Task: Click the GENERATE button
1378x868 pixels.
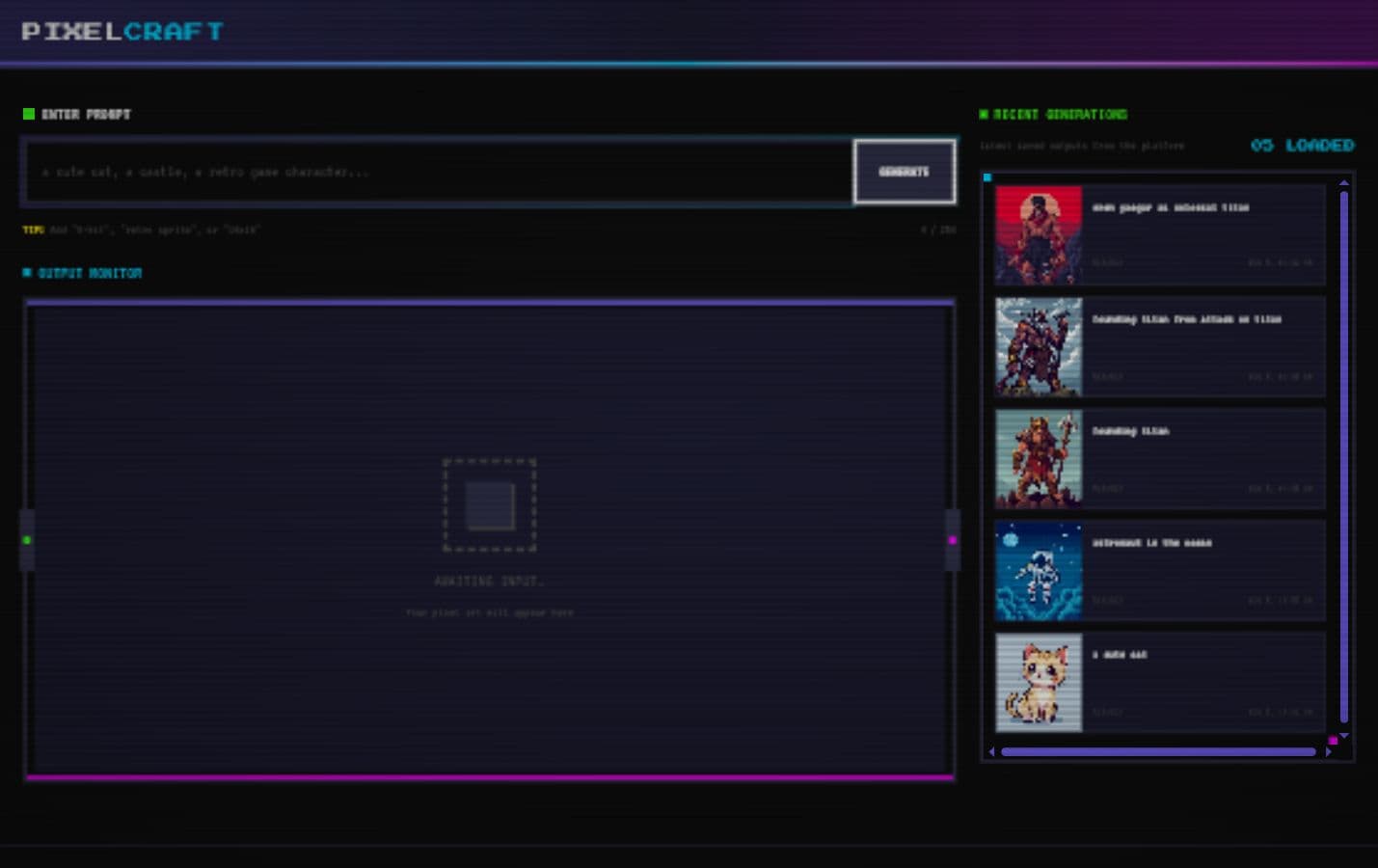Action: tap(905, 172)
